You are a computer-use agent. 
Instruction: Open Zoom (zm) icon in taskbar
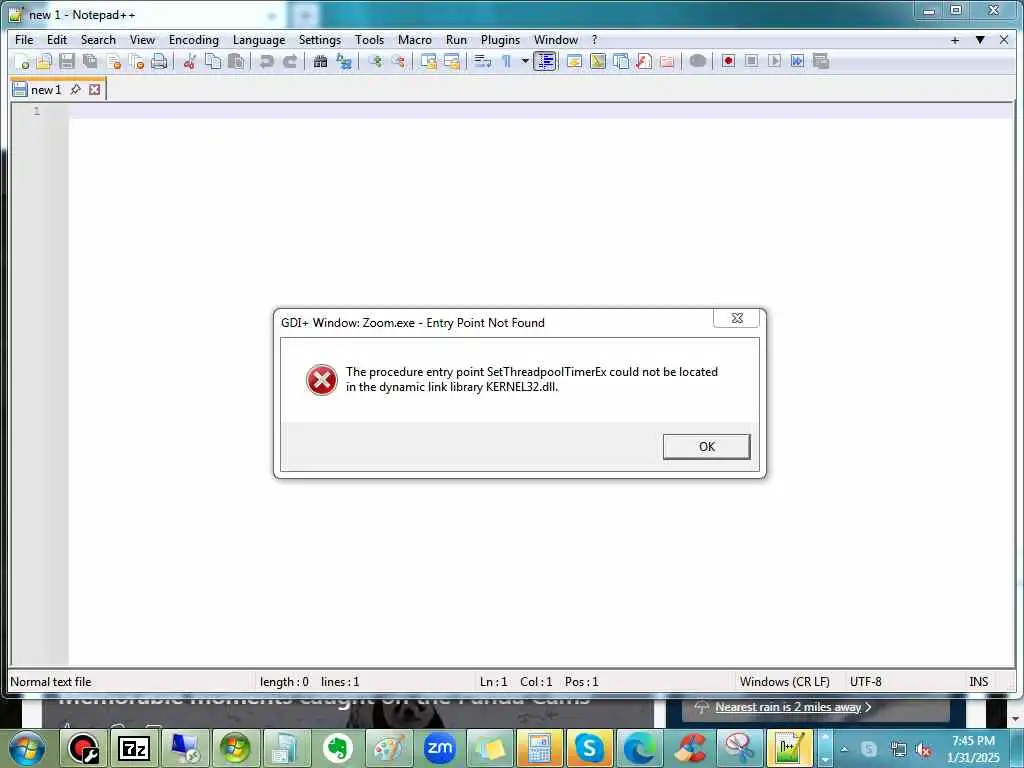click(440, 748)
